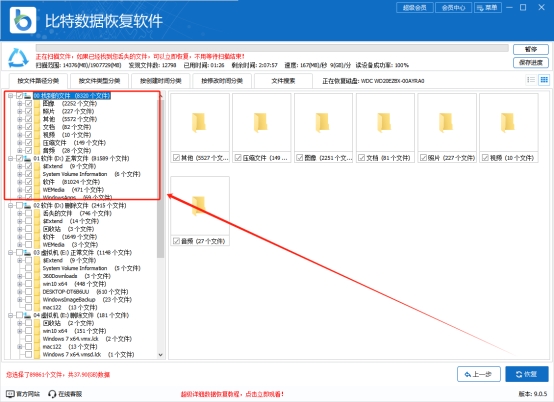Click drive icon of 03 虚拟机 (E:) 正常文件
The height and width of the screenshot is (402, 554).
point(28,253)
